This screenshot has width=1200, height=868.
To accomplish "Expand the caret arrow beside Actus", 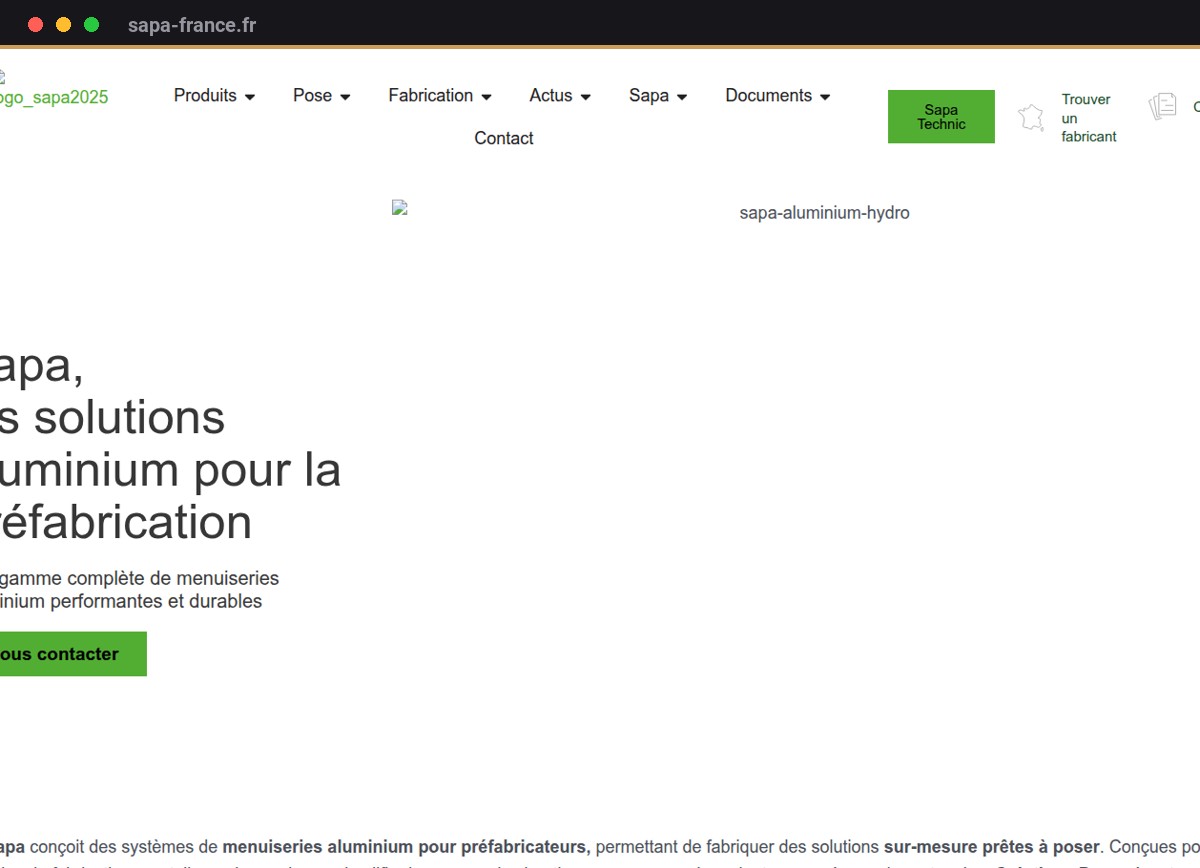I will point(585,97).
